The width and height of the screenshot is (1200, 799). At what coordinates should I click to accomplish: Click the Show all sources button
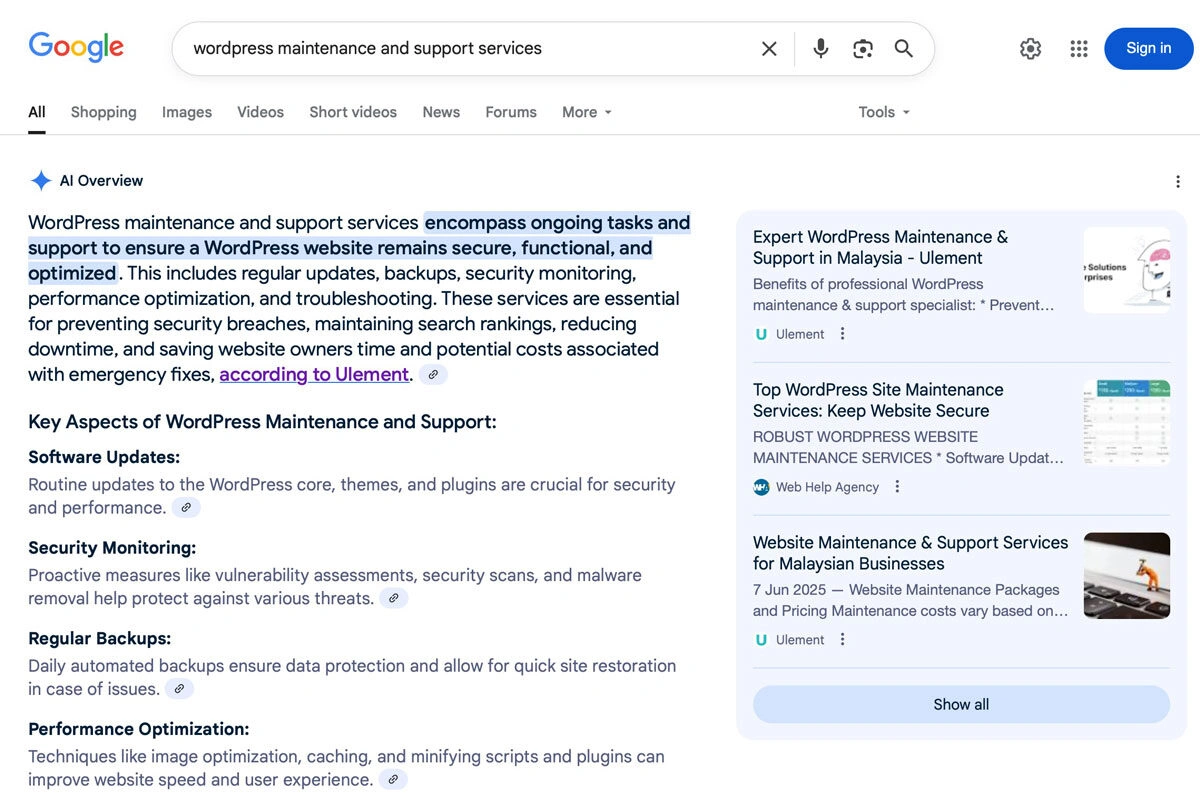click(961, 704)
